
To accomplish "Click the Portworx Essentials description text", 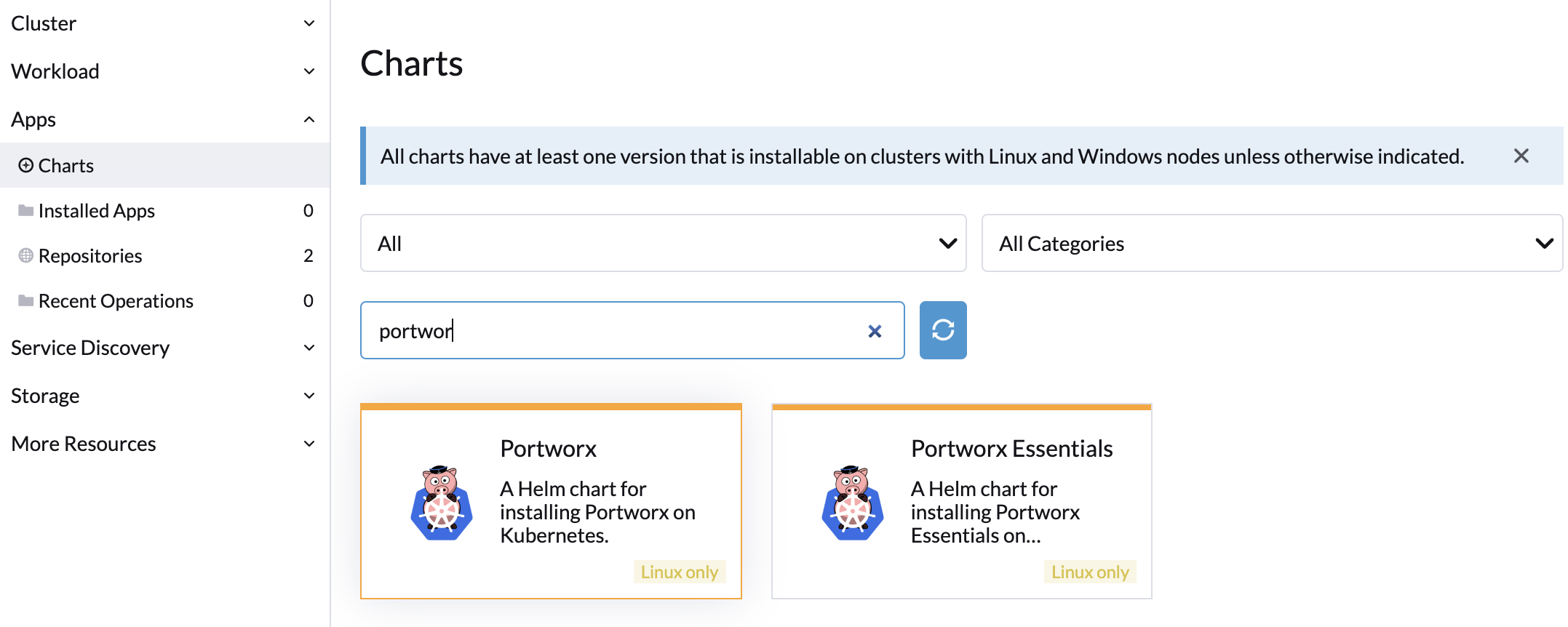I will [995, 512].
